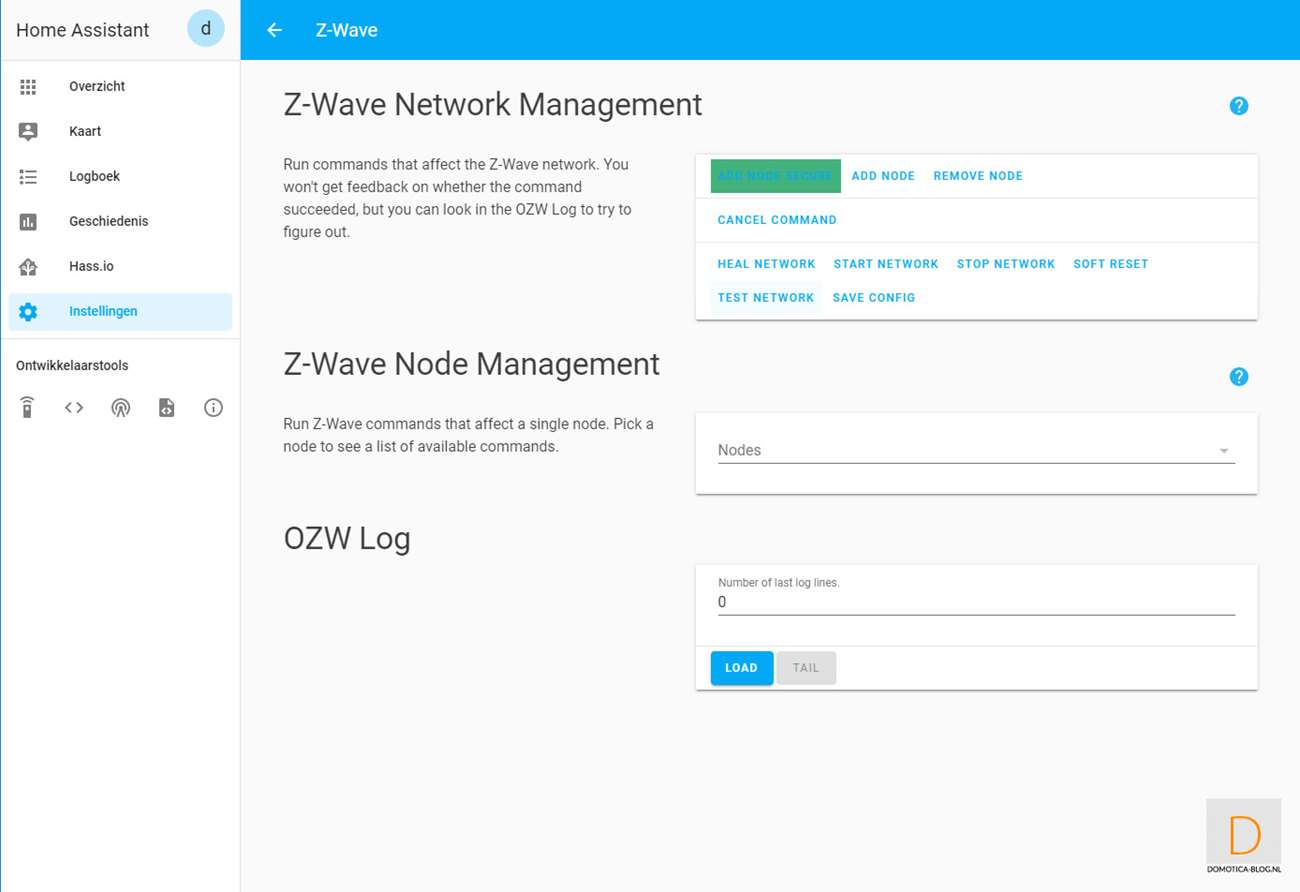
Task: Load the OZW log
Action: (742, 668)
